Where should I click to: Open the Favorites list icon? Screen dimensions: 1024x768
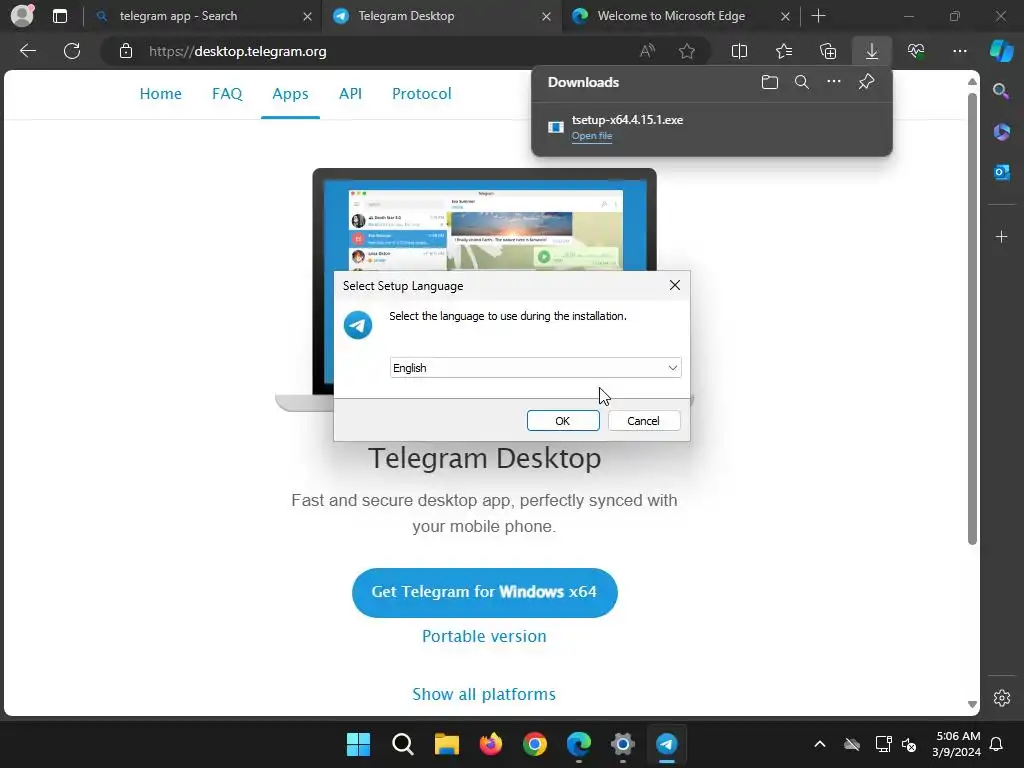click(x=784, y=51)
